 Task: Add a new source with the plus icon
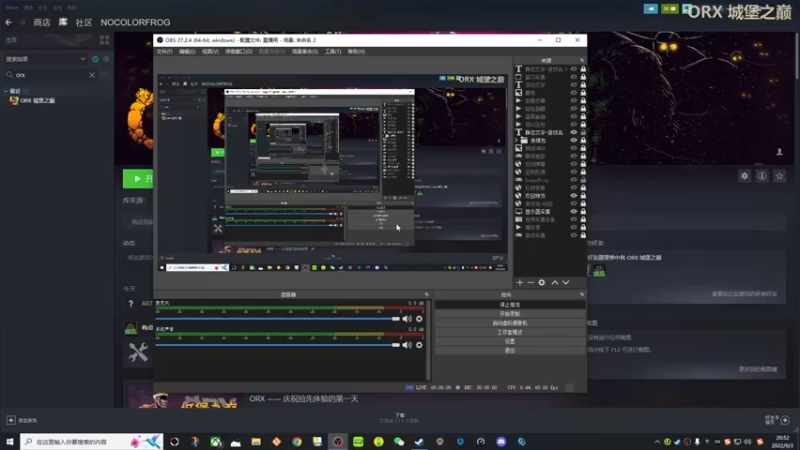(x=519, y=282)
